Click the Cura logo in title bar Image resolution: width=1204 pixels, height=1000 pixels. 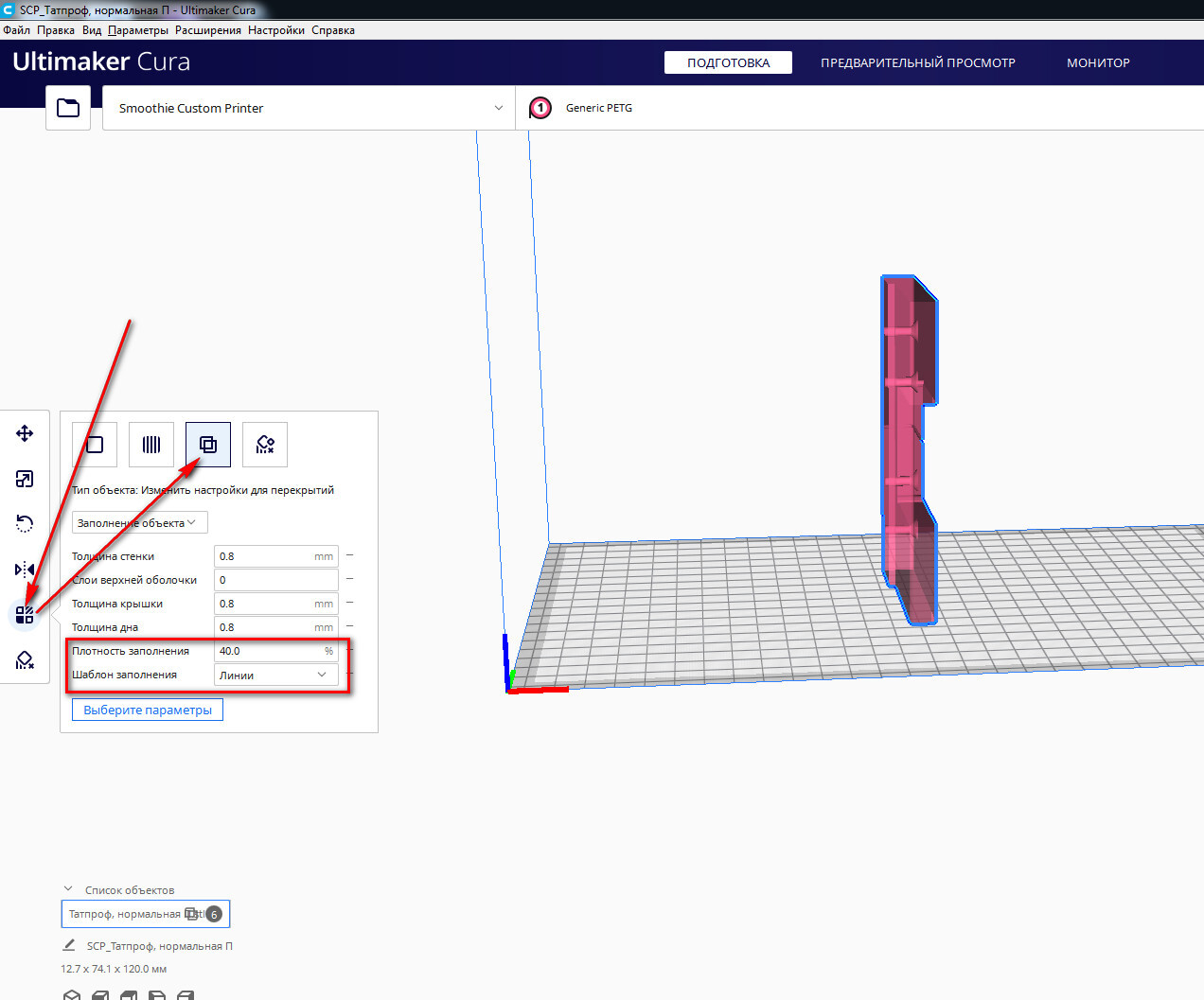coord(9,9)
